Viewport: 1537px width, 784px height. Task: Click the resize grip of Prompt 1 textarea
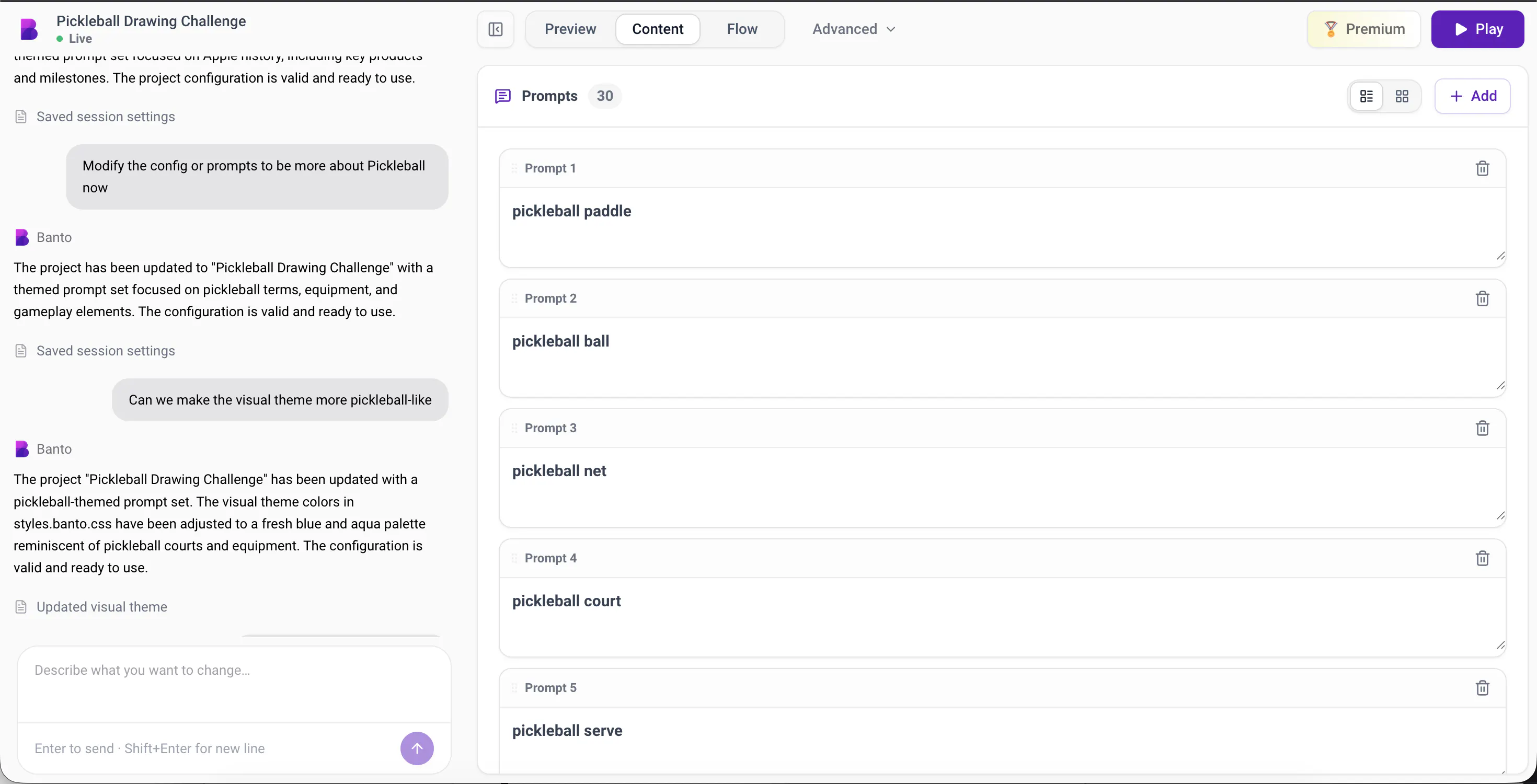(1500, 256)
